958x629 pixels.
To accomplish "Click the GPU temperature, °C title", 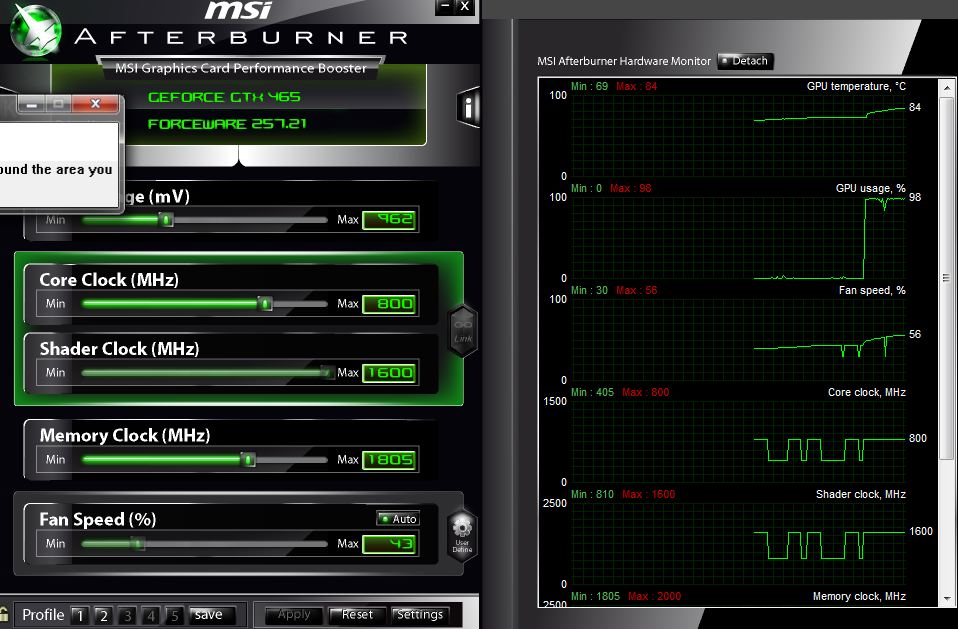I will pyautogui.click(x=856, y=86).
